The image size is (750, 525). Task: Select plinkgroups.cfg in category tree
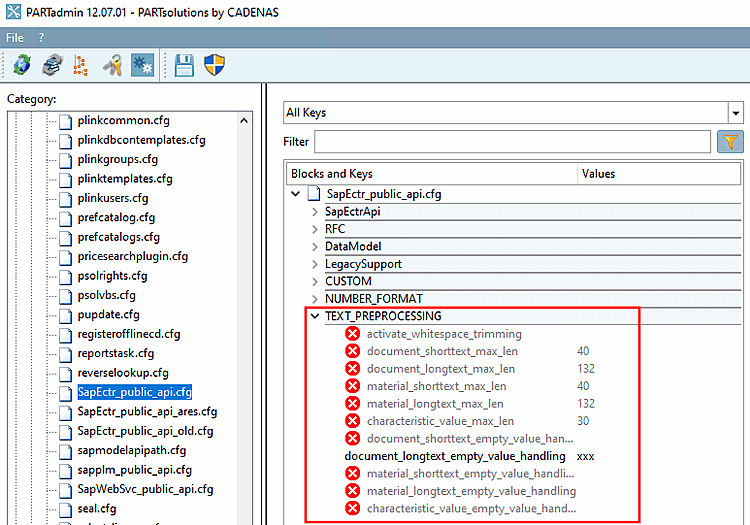pyautogui.click(x=118, y=159)
